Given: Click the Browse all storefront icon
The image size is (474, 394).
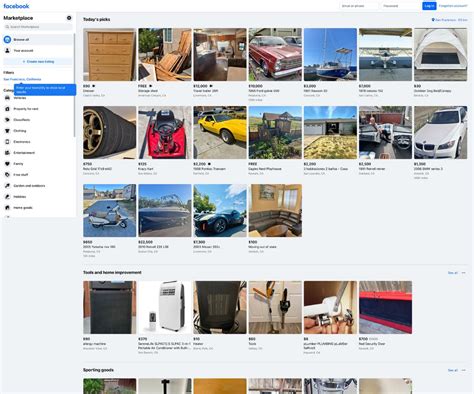Looking at the screenshot, I should click(x=7, y=39).
